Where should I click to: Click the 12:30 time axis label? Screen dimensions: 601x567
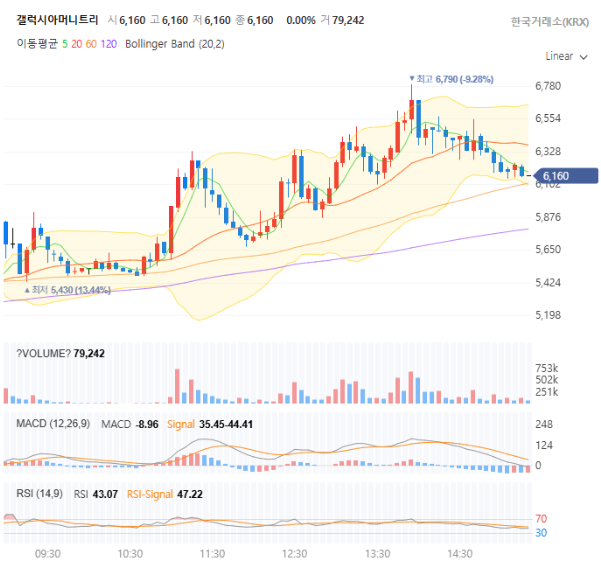point(295,554)
